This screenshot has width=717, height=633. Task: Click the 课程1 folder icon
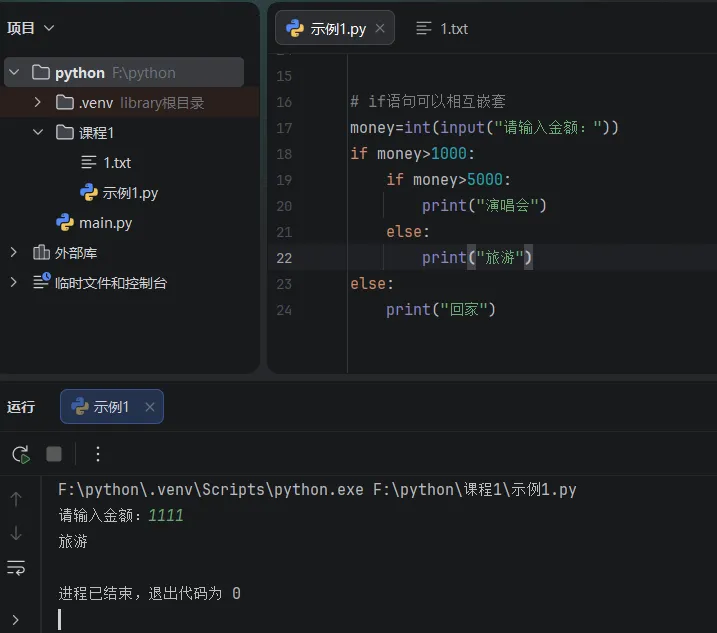click(64, 133)
